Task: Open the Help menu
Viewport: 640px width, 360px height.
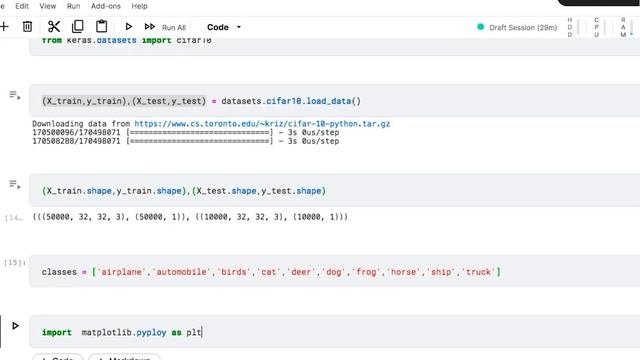Action: pos(139,6)
